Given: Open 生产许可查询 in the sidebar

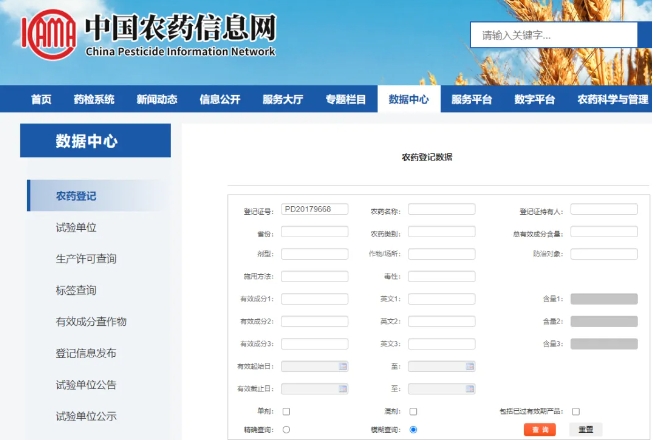Looking at the screenshot, I should coord(86,259).
